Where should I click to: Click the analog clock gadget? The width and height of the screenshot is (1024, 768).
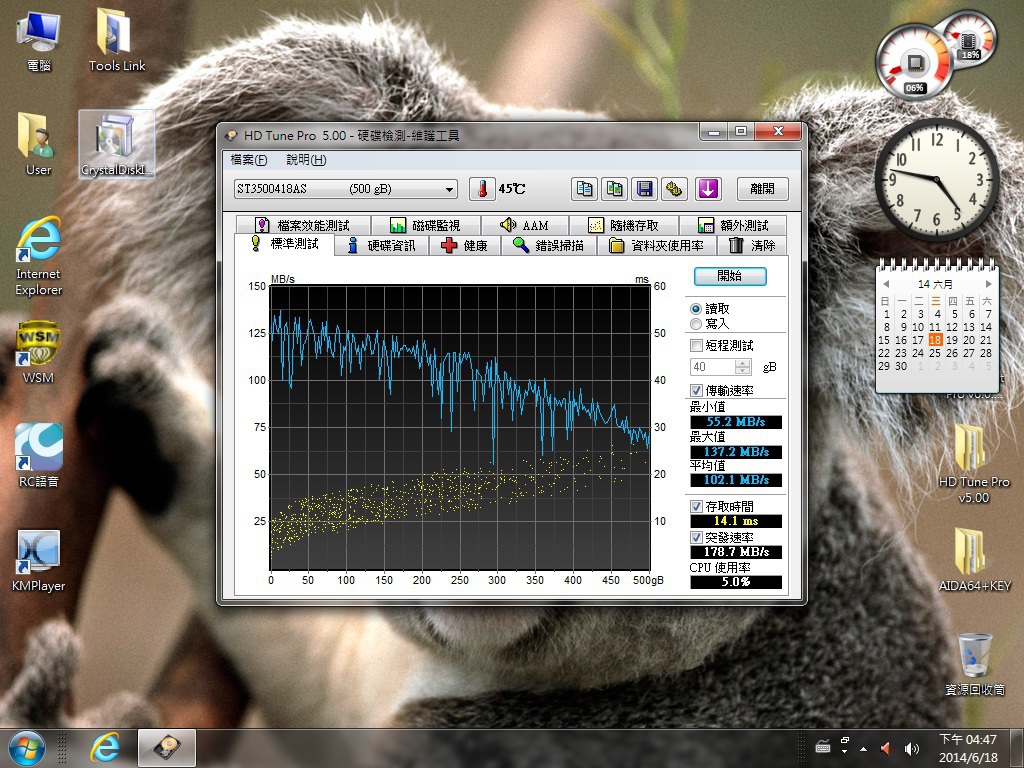coord(936,180)
